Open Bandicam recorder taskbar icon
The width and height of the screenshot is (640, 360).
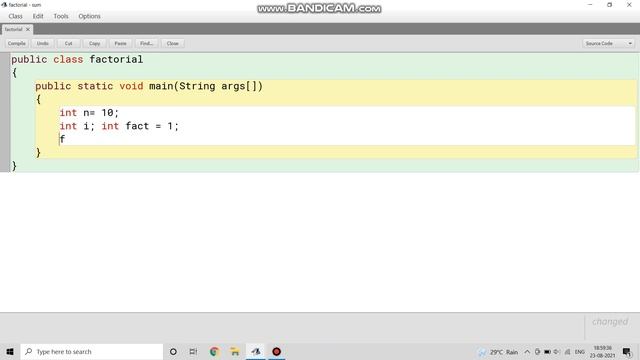276,351
